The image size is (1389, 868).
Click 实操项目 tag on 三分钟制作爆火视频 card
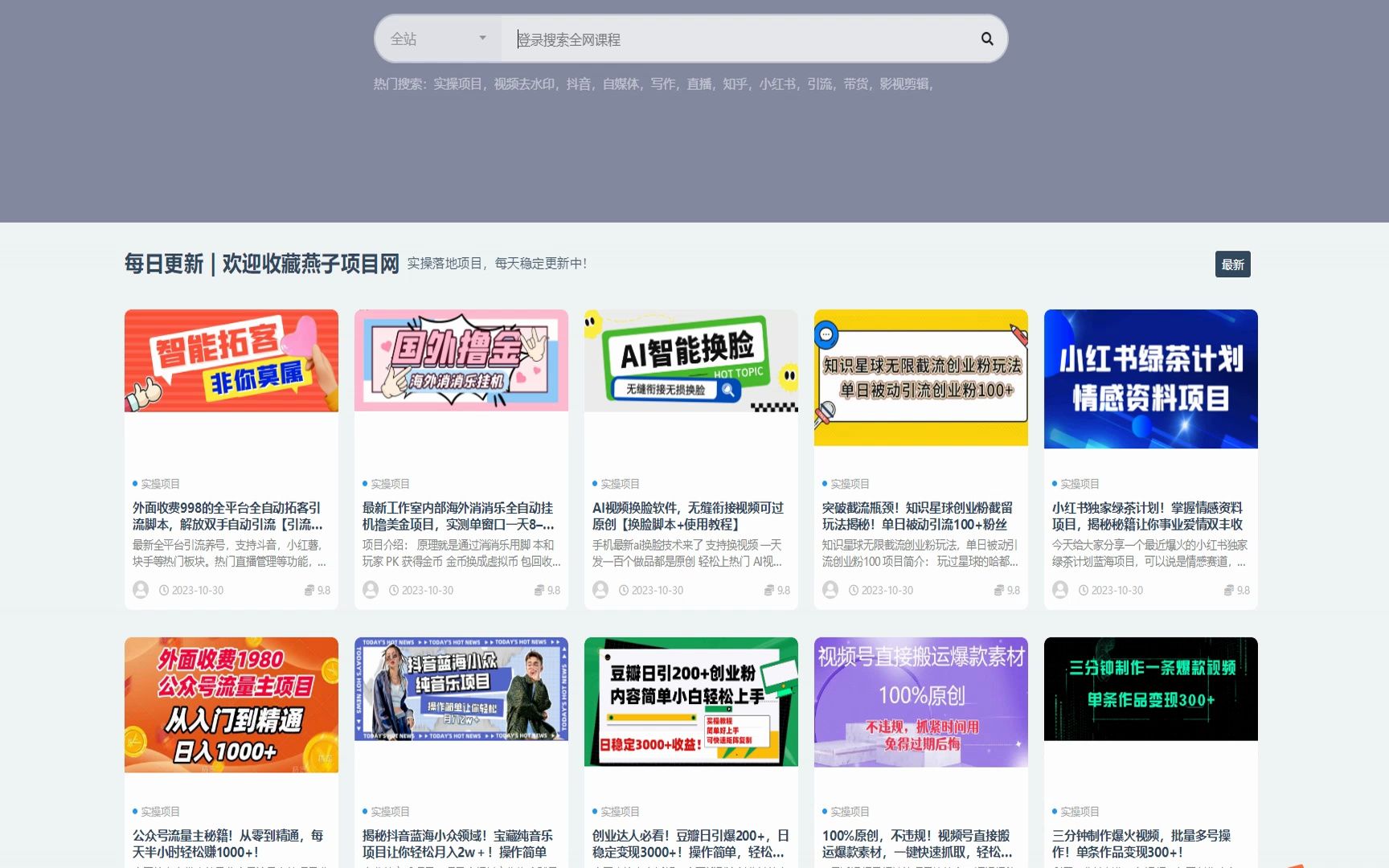(x=1080, y=812)
